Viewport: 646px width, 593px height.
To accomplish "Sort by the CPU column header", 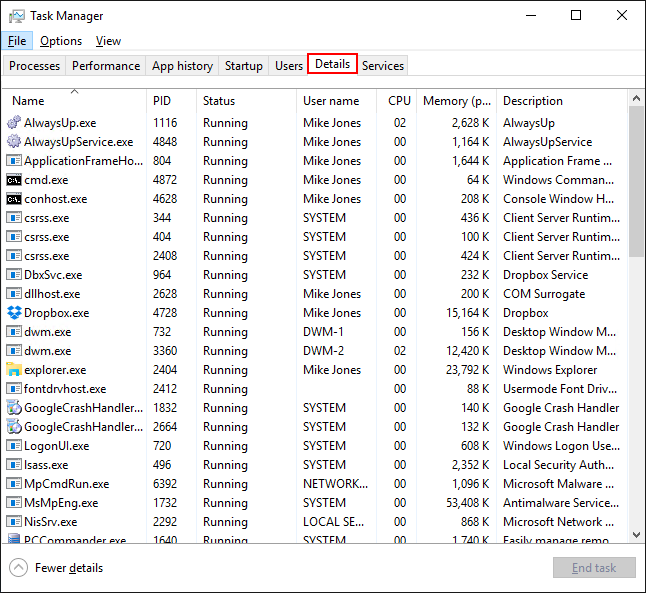I will [396, 101].
